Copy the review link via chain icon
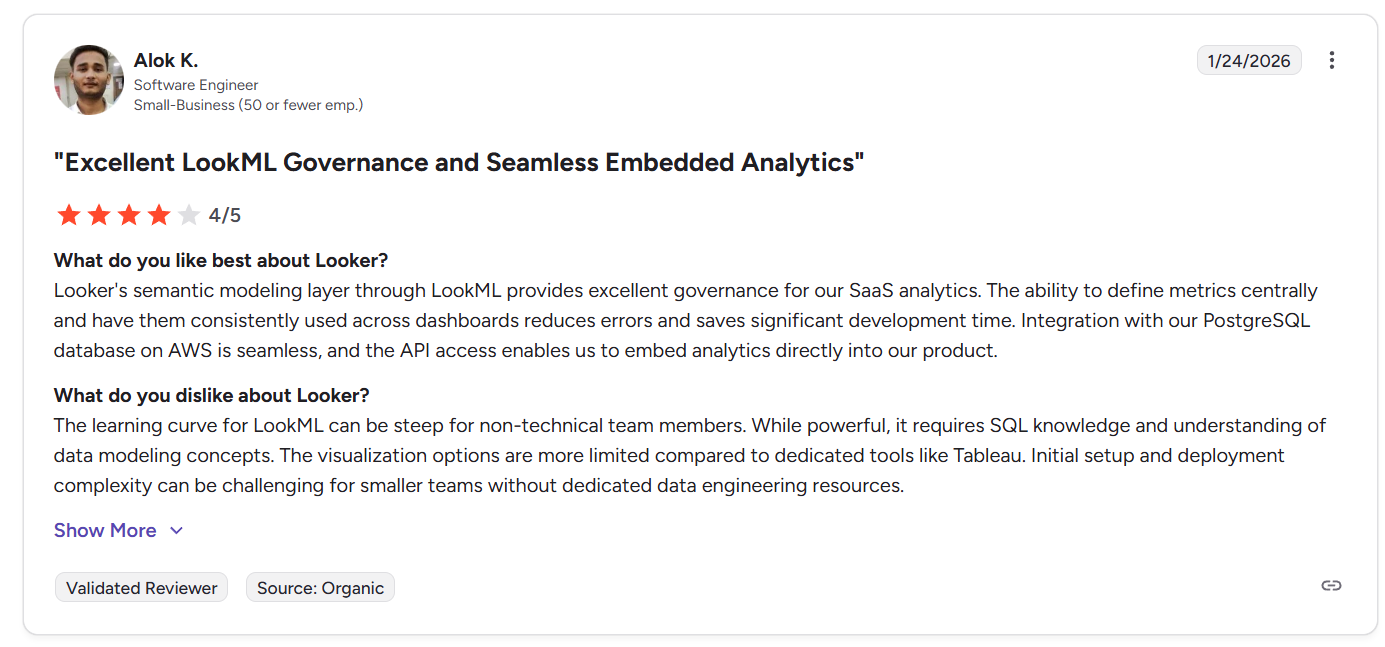Viewport: 1385px width, 647px height. (x=1331, y=586)
